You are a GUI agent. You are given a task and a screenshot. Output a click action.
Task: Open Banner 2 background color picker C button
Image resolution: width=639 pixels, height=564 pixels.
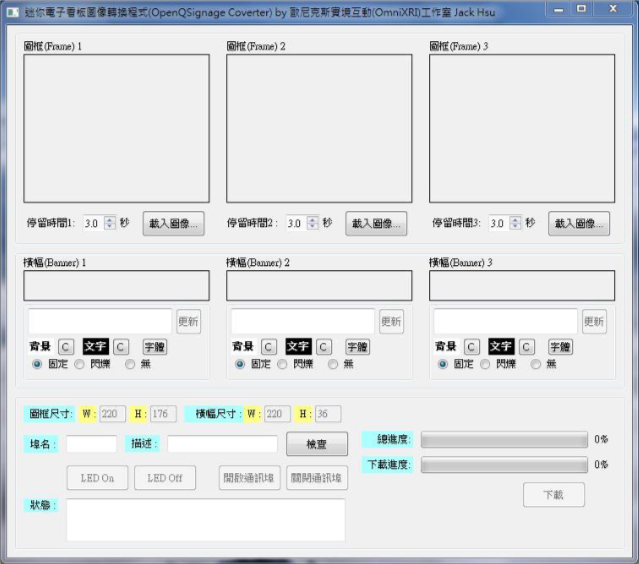pos(269,347)
